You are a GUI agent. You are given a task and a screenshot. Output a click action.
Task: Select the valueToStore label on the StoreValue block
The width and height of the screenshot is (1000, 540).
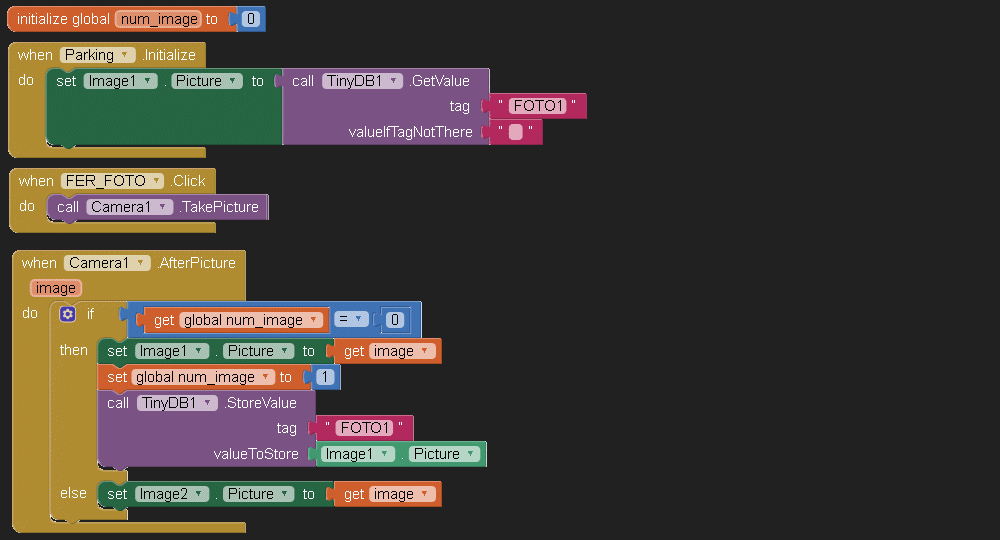(x=256, y=454)
